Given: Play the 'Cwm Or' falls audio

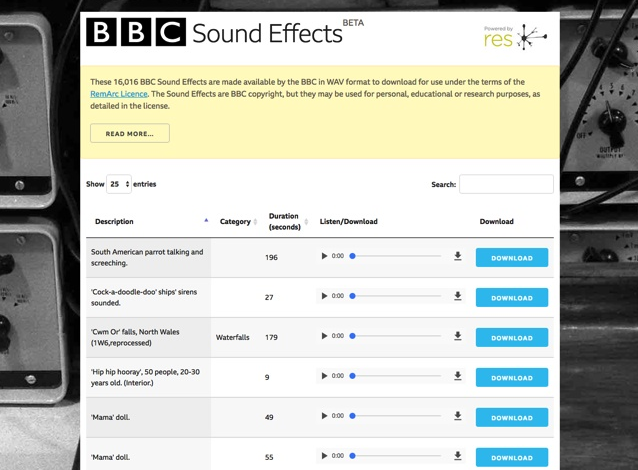Looking at the screenshot, I should [x=324, y=337].
